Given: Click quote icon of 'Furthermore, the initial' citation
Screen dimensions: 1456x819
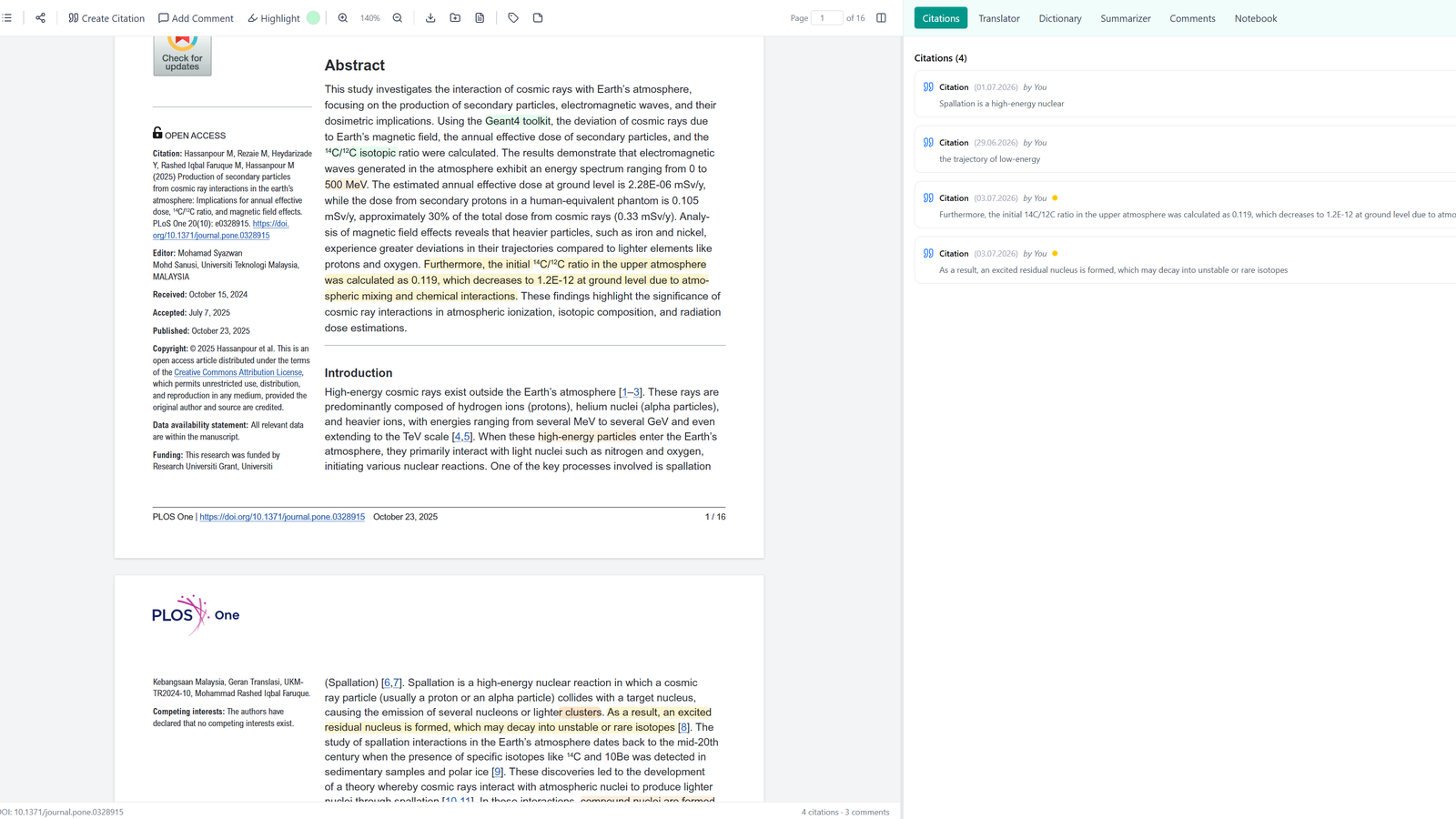Looking at the screenshot, I should tap(928, 198).
